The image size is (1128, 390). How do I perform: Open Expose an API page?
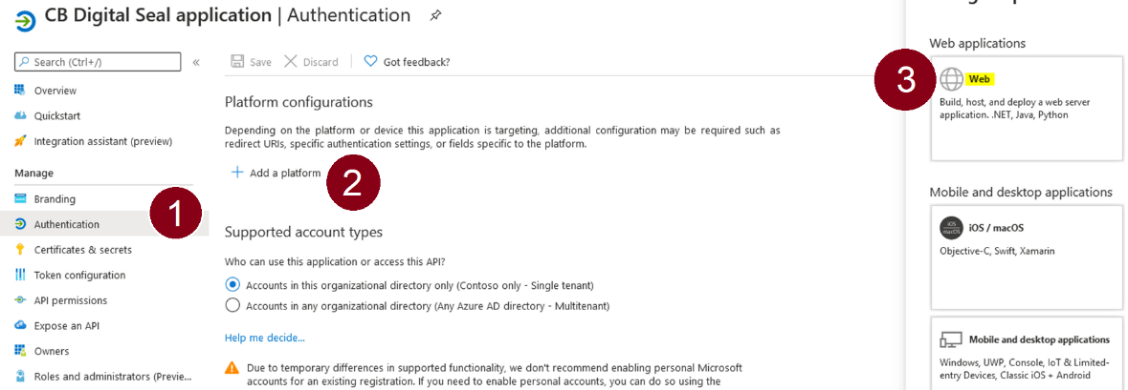click(66, 326)
